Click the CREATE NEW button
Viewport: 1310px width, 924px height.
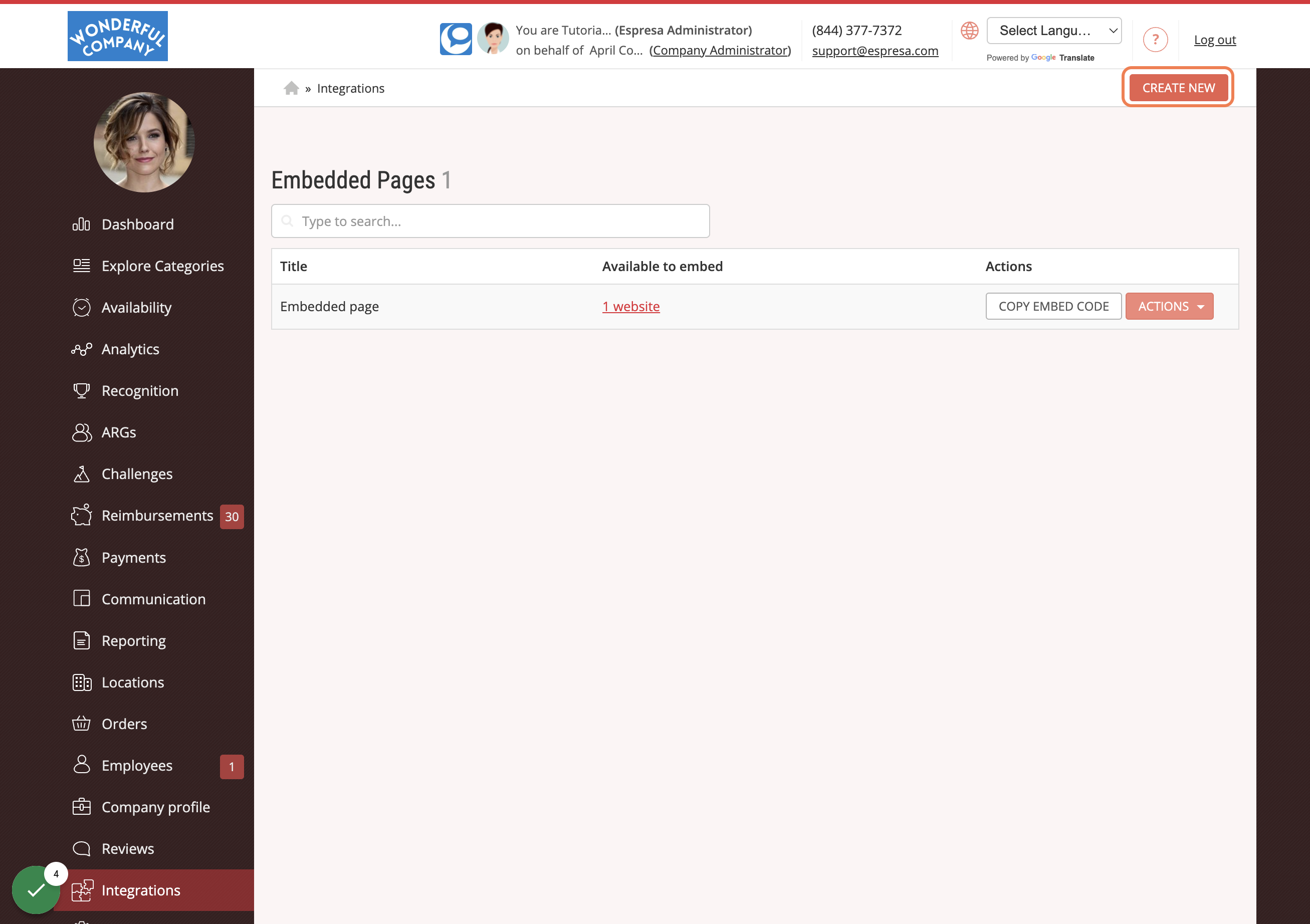click(x=1178, y=87)
